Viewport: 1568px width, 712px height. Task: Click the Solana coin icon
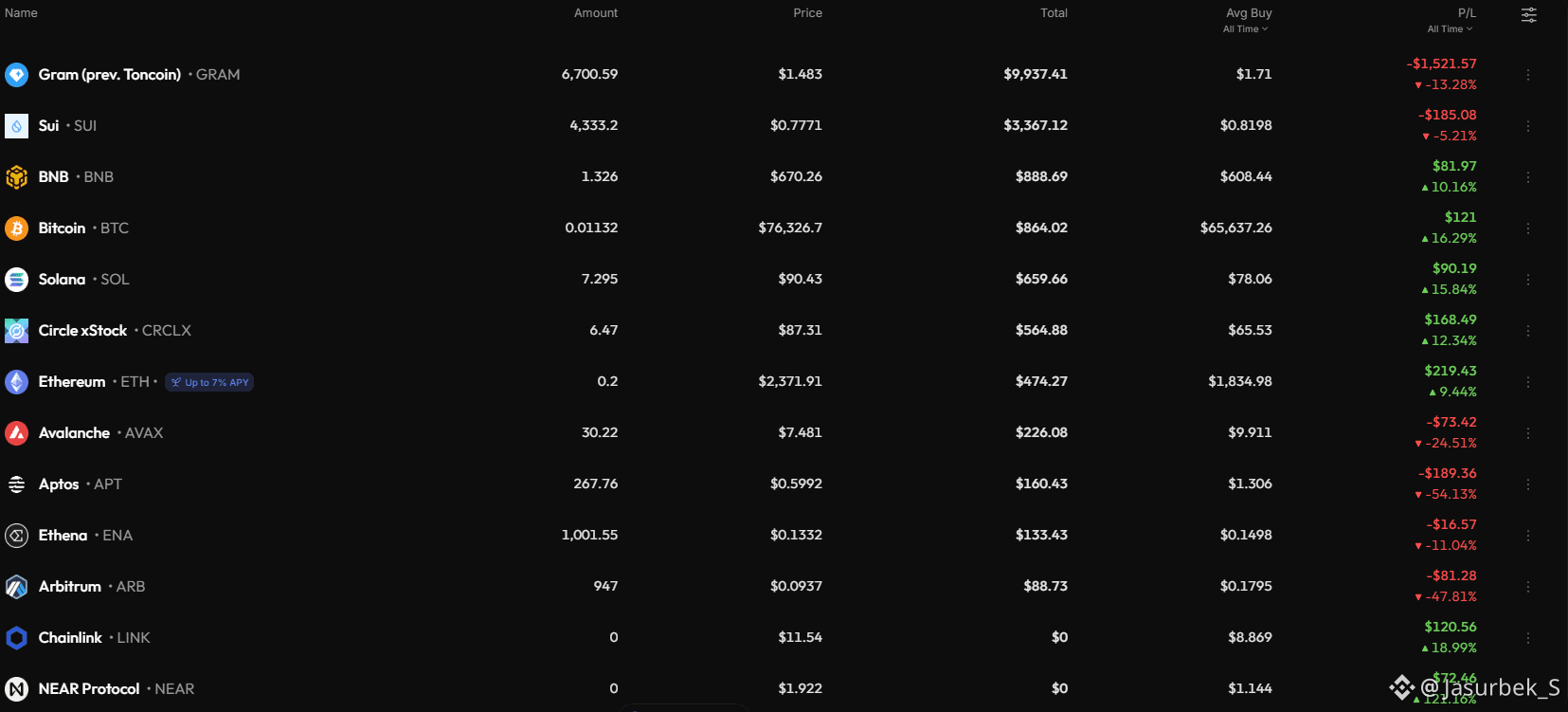tap(16, 280)
